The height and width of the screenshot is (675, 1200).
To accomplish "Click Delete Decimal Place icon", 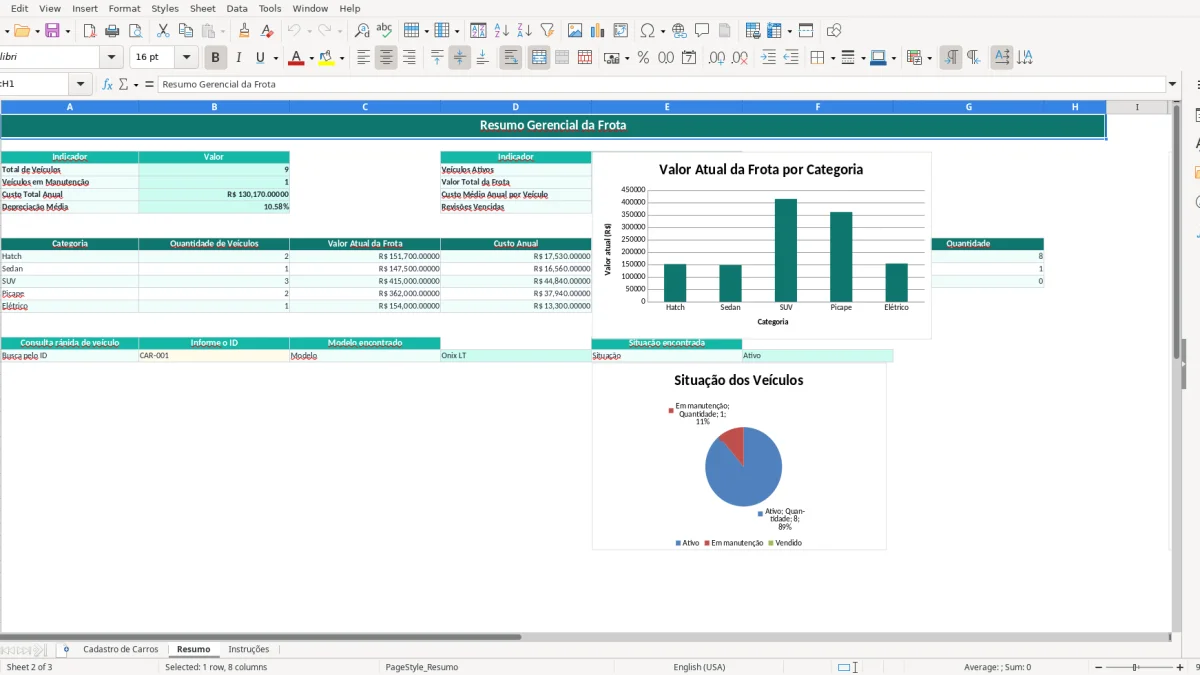I will coord(740,58).
